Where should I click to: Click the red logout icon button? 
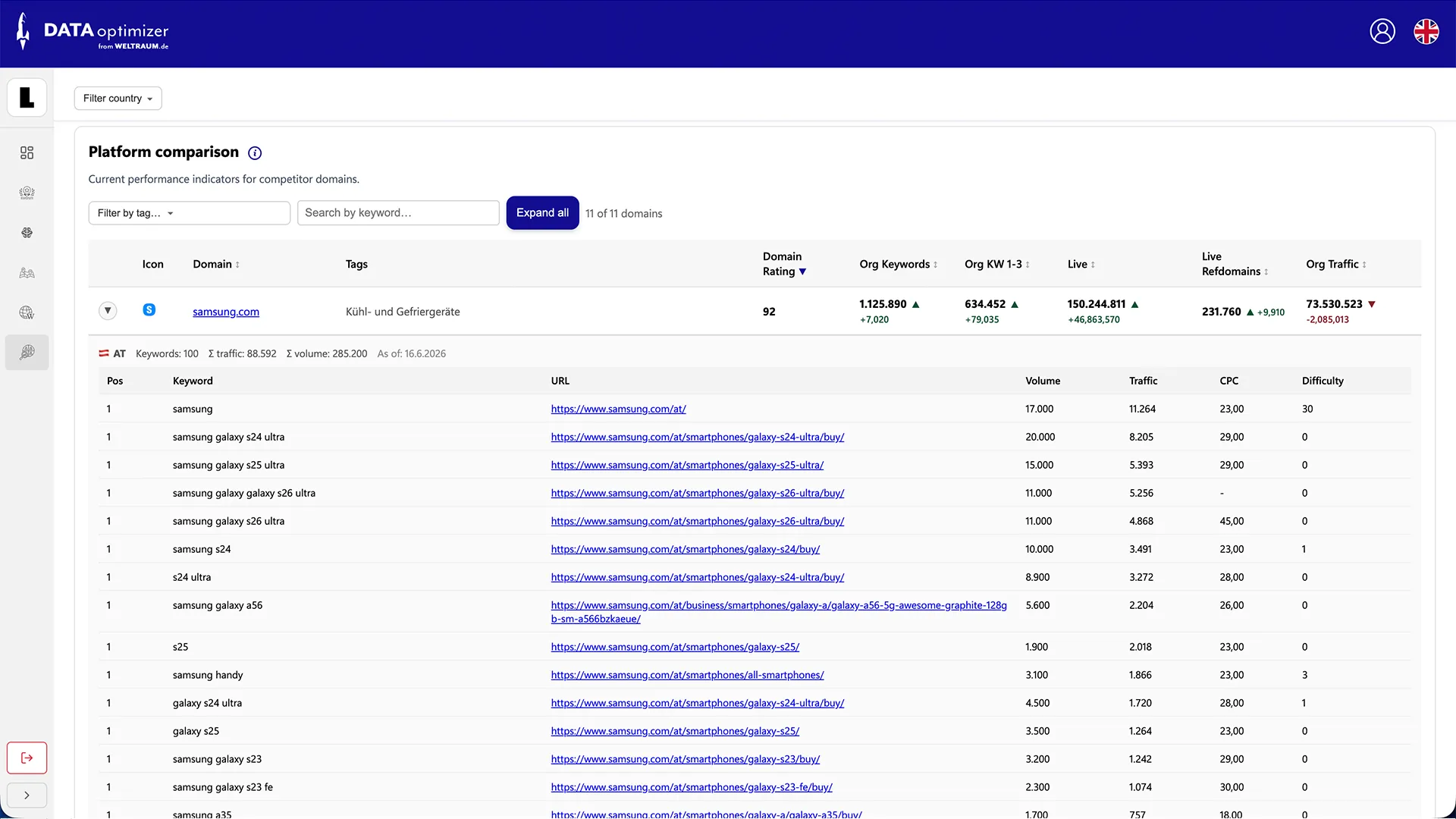click(x=27, y=758)
